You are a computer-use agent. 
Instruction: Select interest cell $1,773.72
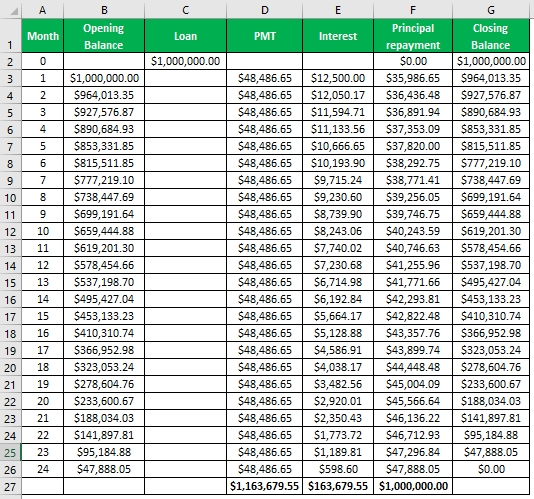click(338, 435)
